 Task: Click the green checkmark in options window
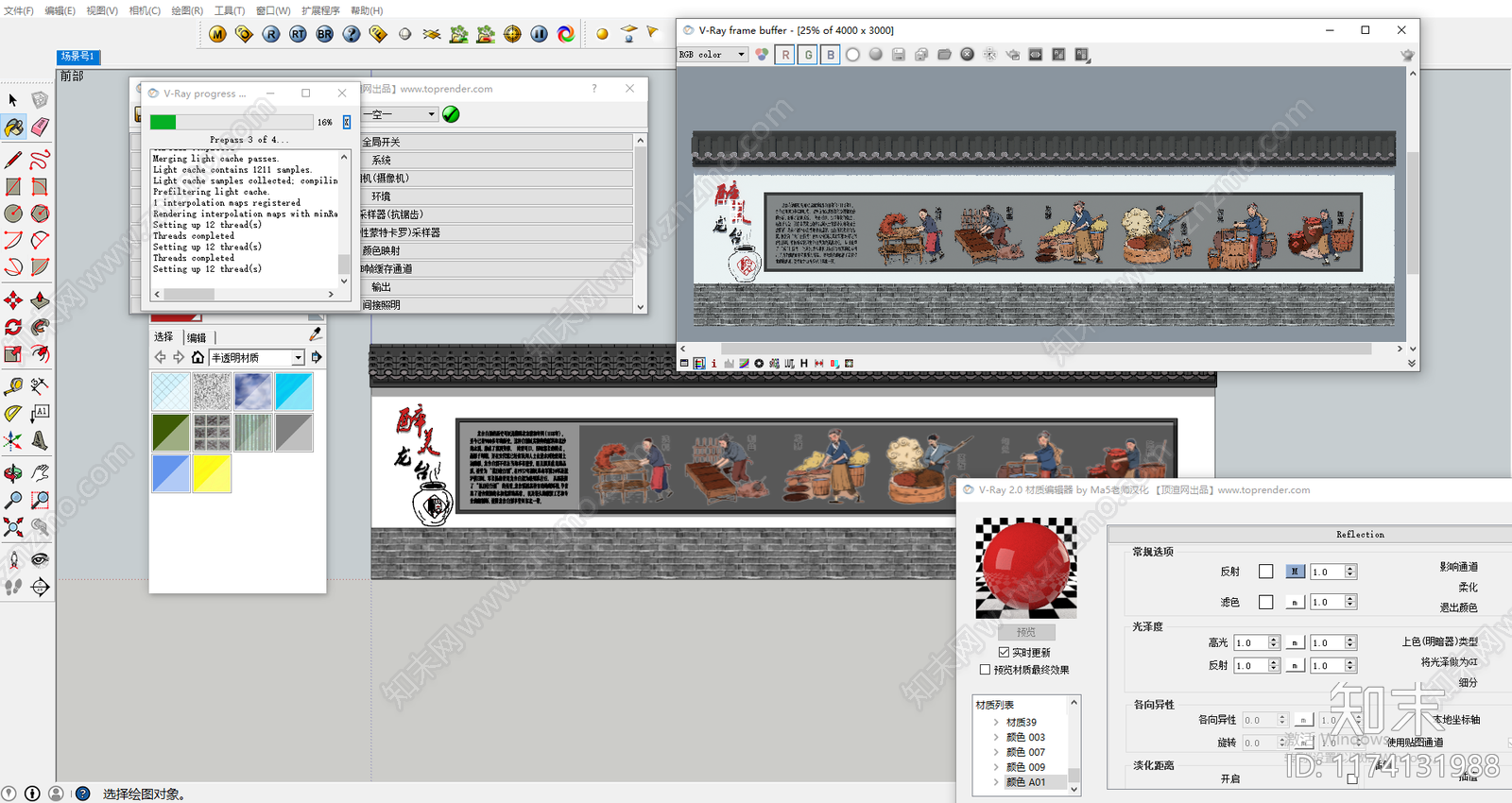[451, 114]
